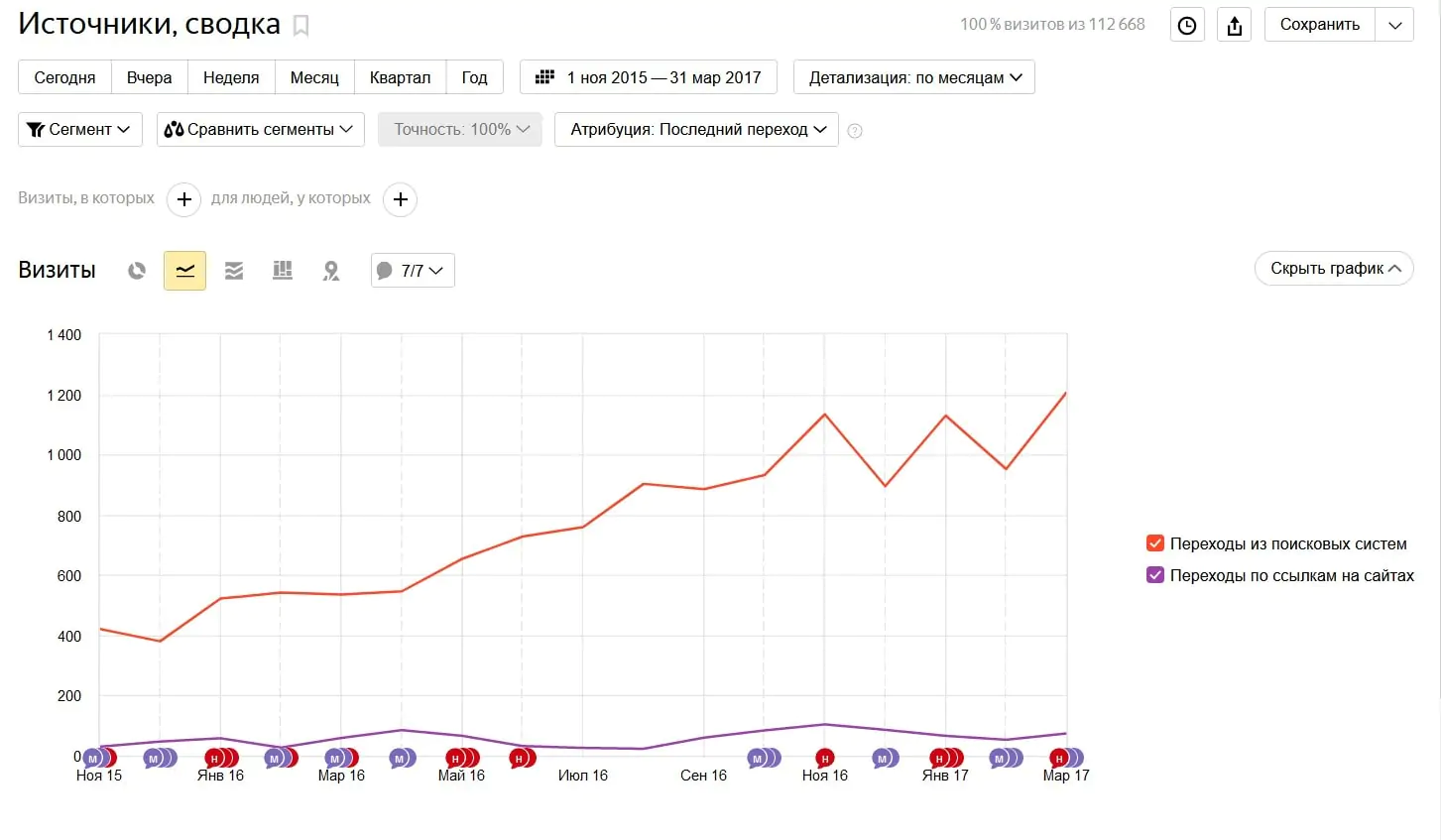Click Скрыть график button
The image size is (1441, 840).
tap(1334, 269)
